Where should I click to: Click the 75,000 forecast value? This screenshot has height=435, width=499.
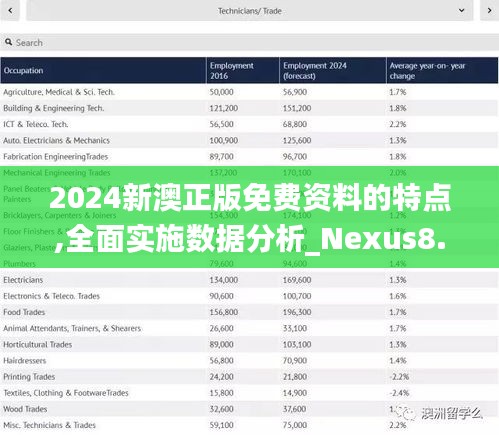coord(295,425)
